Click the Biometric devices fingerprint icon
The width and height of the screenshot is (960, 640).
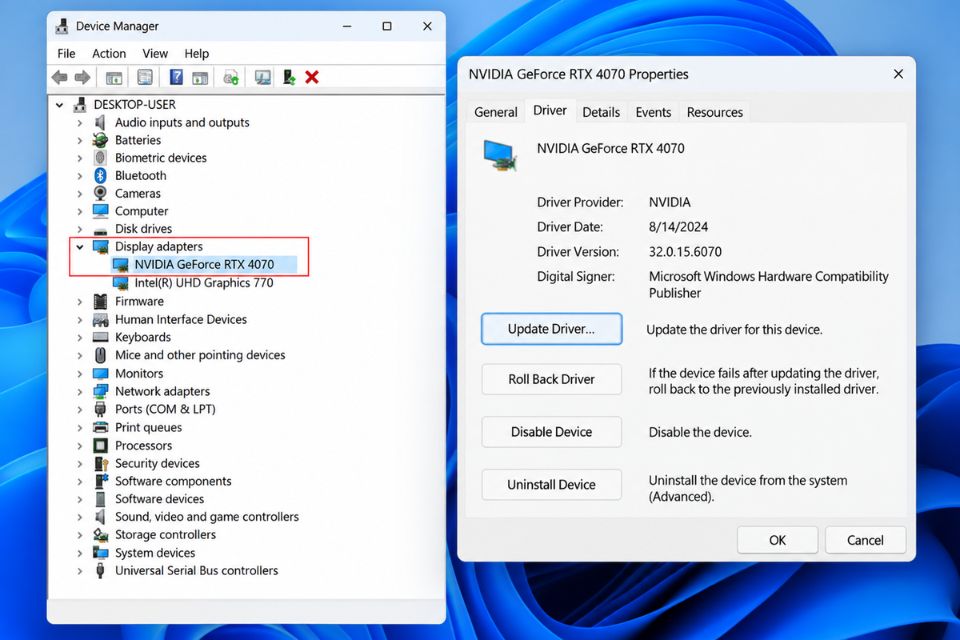(x=100, y=157)
